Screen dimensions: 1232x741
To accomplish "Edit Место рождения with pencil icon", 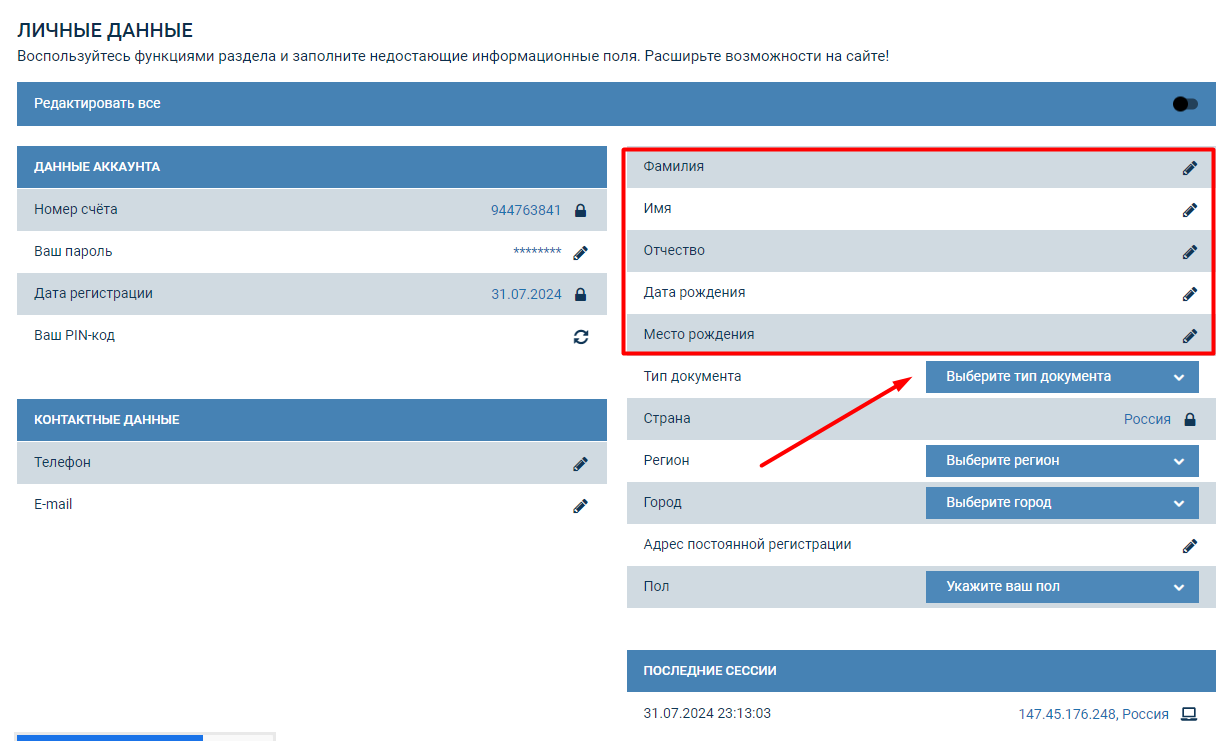I will click(1189, 336).
